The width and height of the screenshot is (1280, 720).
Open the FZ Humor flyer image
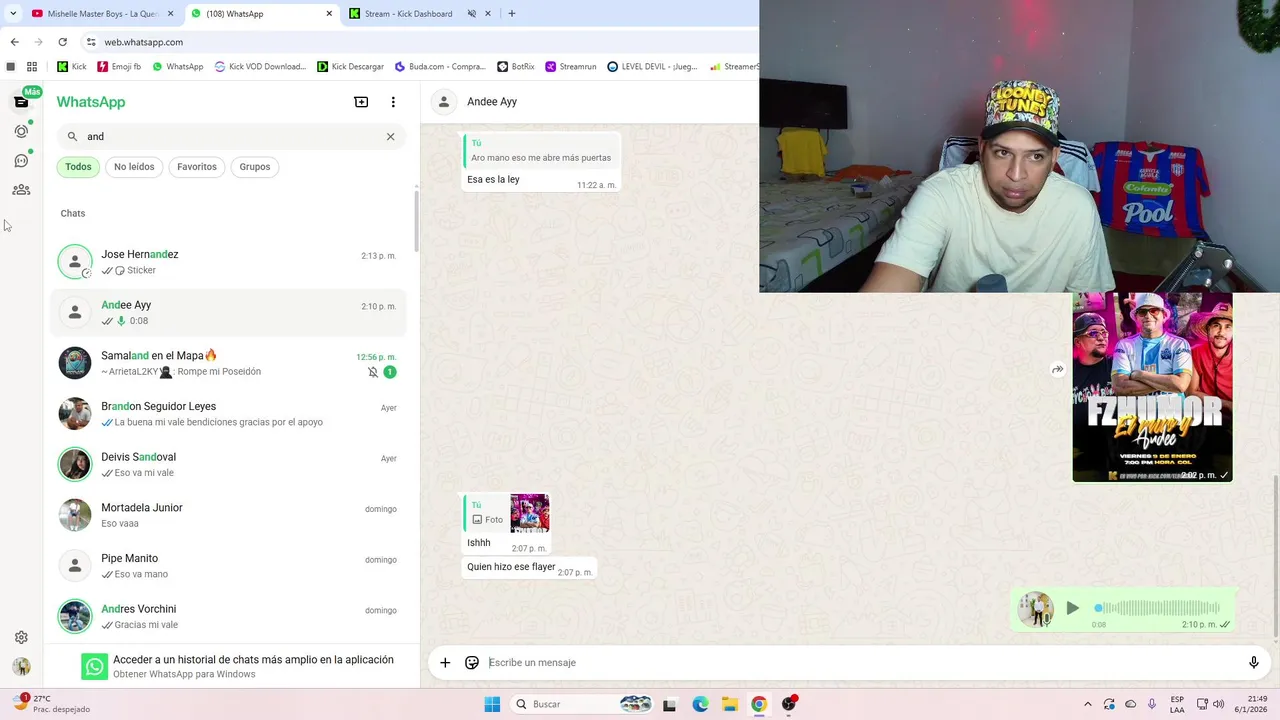click(1152, 387)
